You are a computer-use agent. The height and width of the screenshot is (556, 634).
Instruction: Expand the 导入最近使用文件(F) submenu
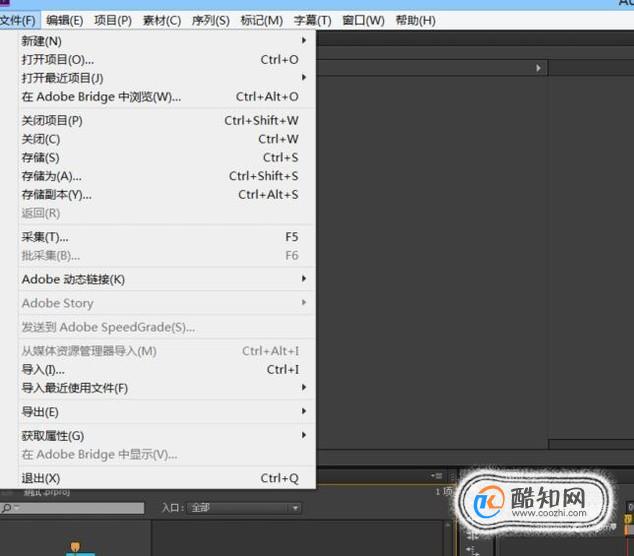167,388
